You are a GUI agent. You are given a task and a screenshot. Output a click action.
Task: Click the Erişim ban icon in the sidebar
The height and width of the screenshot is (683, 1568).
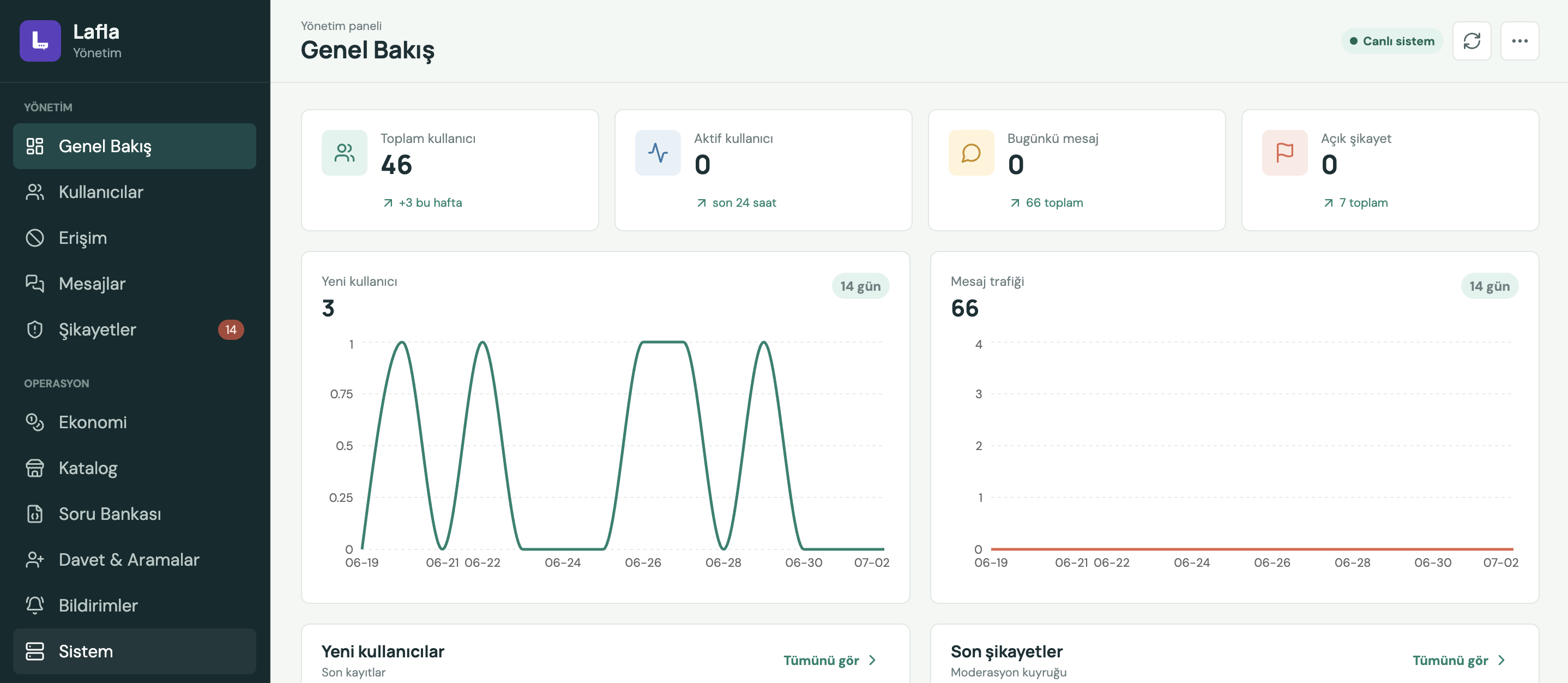35,238
